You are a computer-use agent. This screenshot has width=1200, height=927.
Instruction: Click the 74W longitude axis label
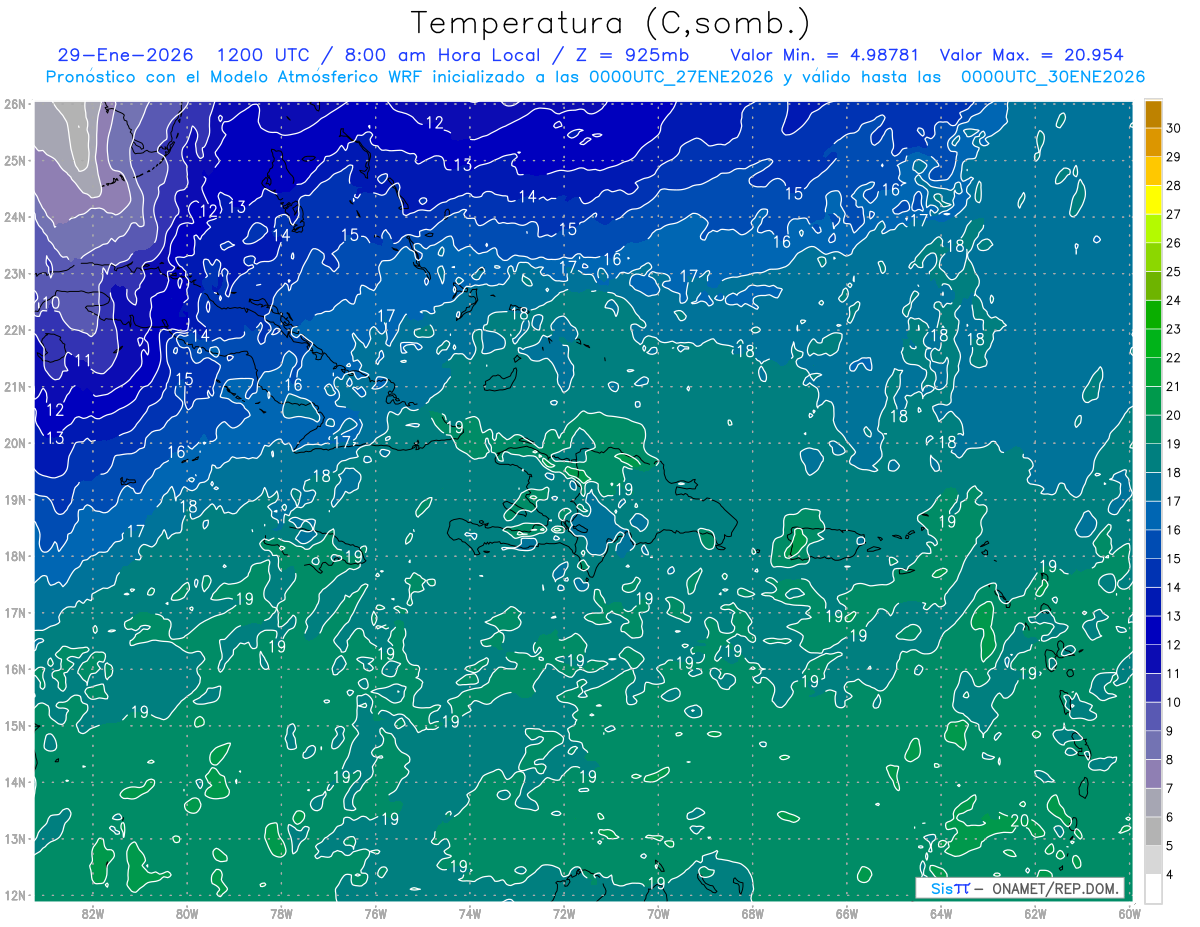(470, 913)
